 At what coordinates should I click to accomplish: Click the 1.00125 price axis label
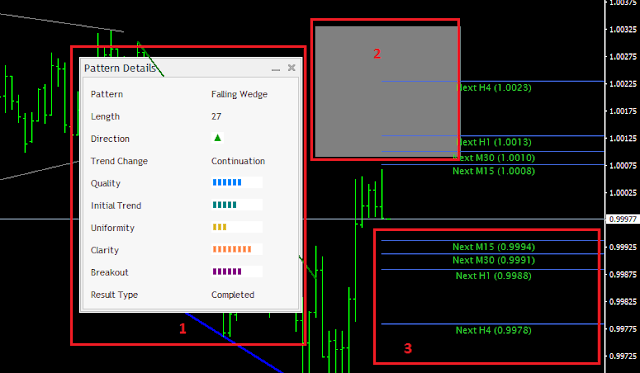623,138
